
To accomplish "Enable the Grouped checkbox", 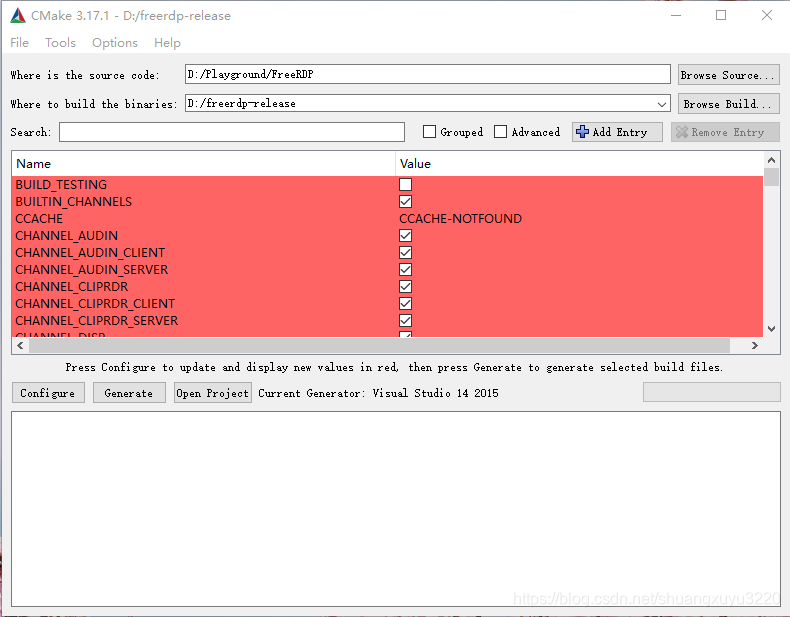I will (430, 132).
